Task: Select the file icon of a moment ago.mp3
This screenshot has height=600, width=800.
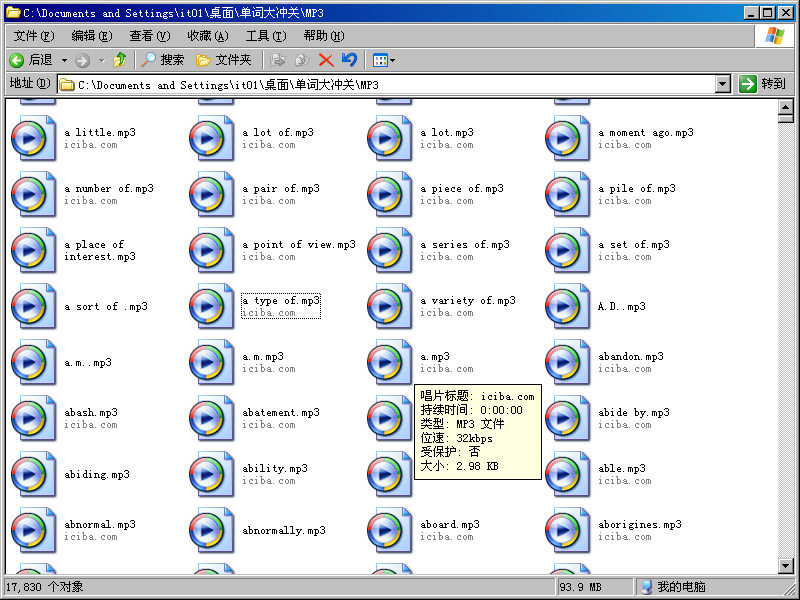Action: point(567,138)
